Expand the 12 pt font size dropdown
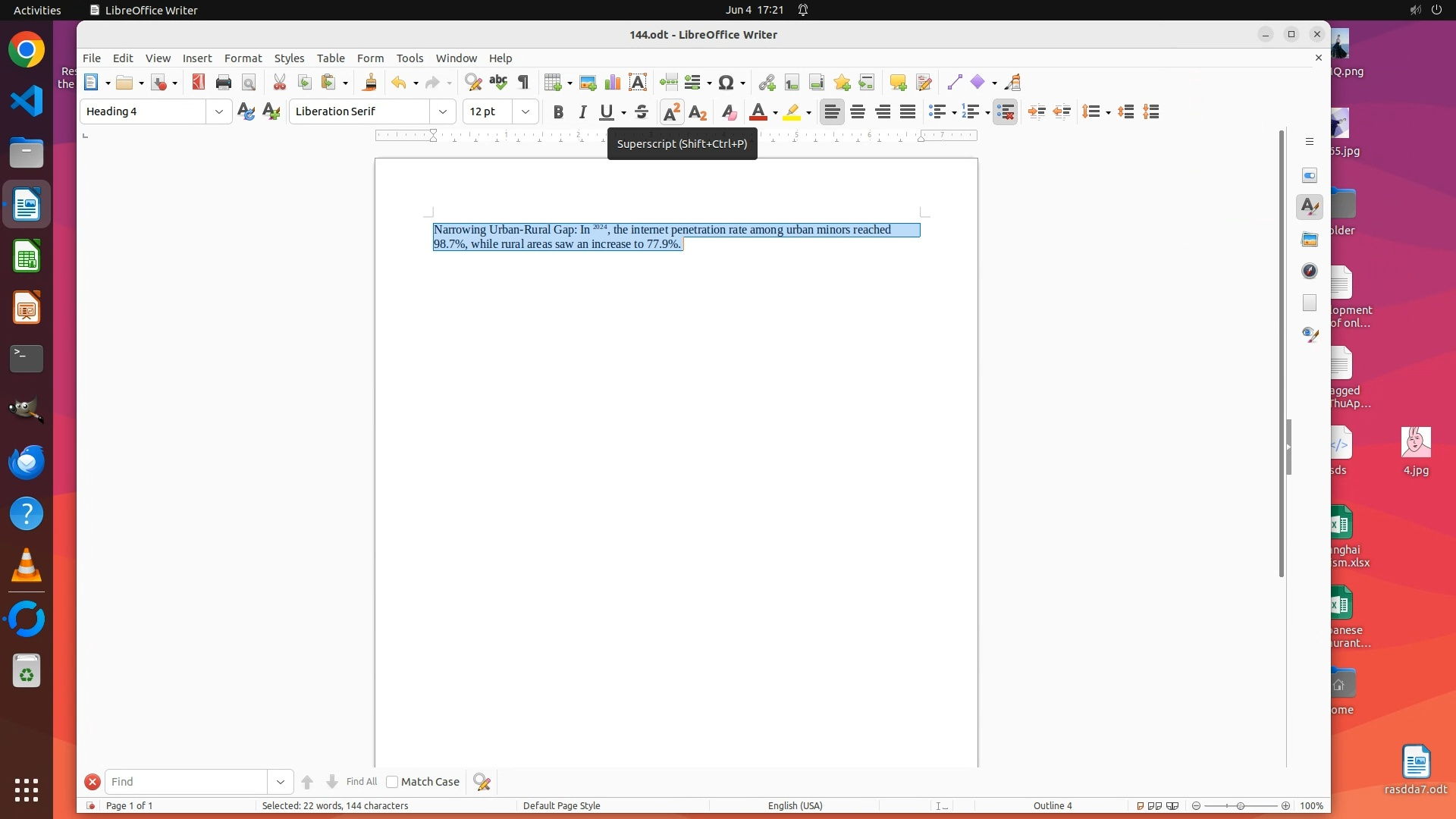The height and width of the screenshot is (819, 1456). pos(525,111)
